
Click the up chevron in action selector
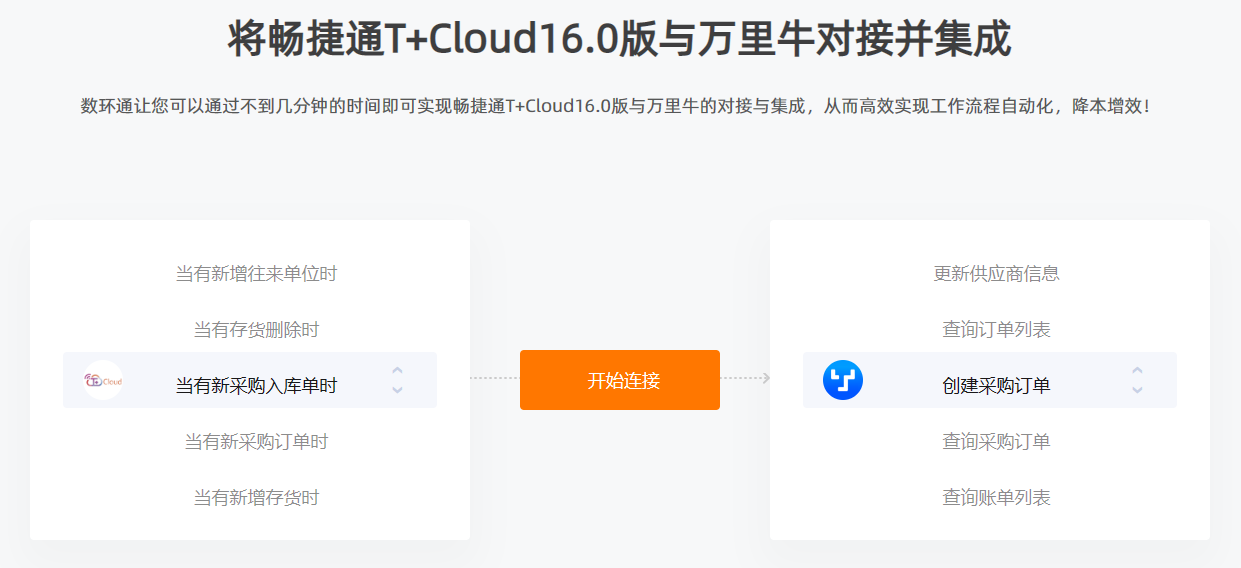tap(1137, 370)
